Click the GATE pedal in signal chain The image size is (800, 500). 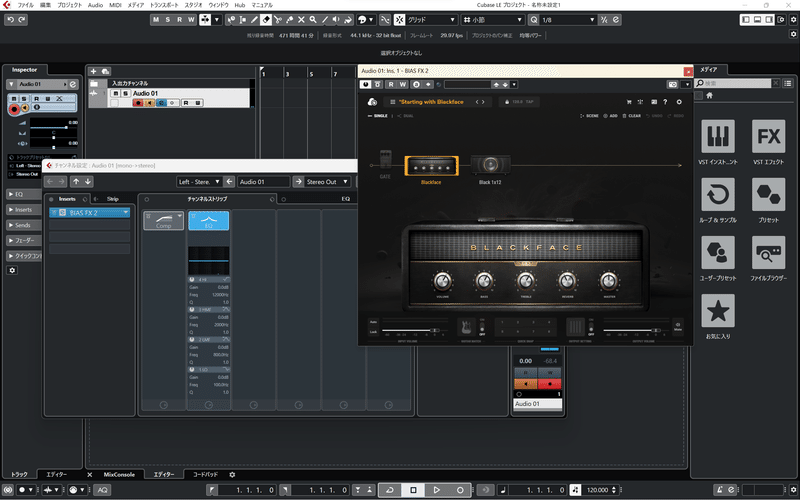[386, 161]
